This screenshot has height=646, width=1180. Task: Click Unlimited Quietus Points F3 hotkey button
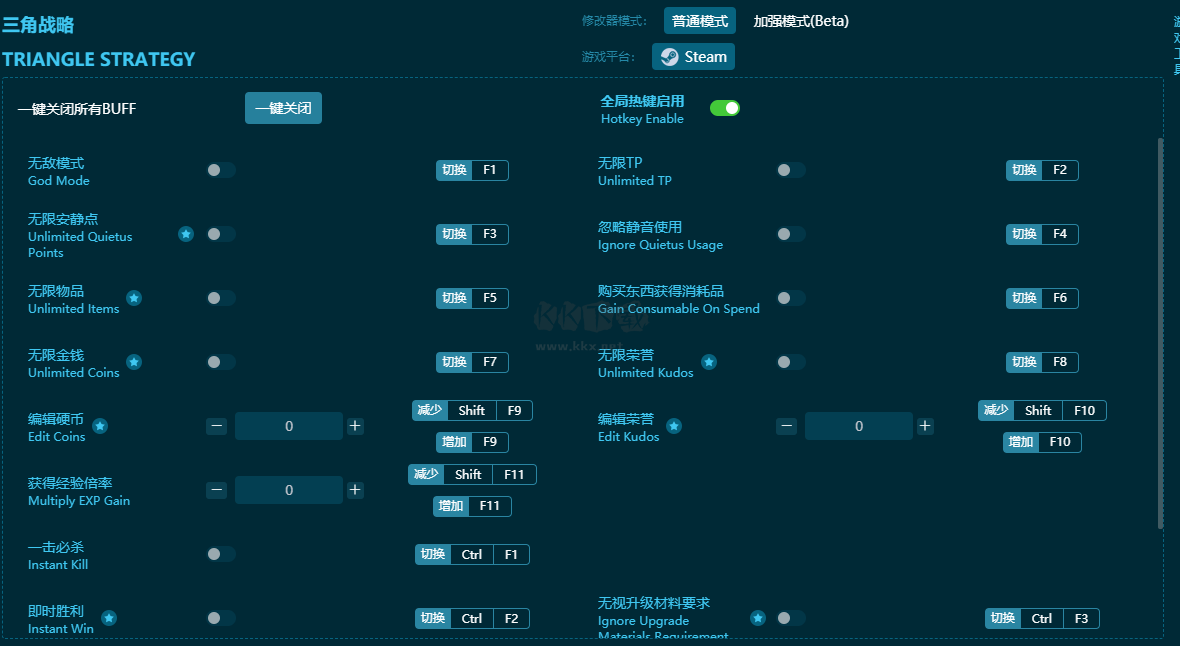(473, 234)
